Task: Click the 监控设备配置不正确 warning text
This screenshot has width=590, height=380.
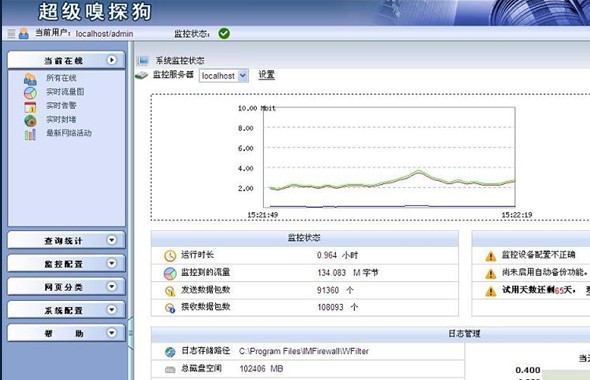Action: pyautogui.click(x=538, y=255)
